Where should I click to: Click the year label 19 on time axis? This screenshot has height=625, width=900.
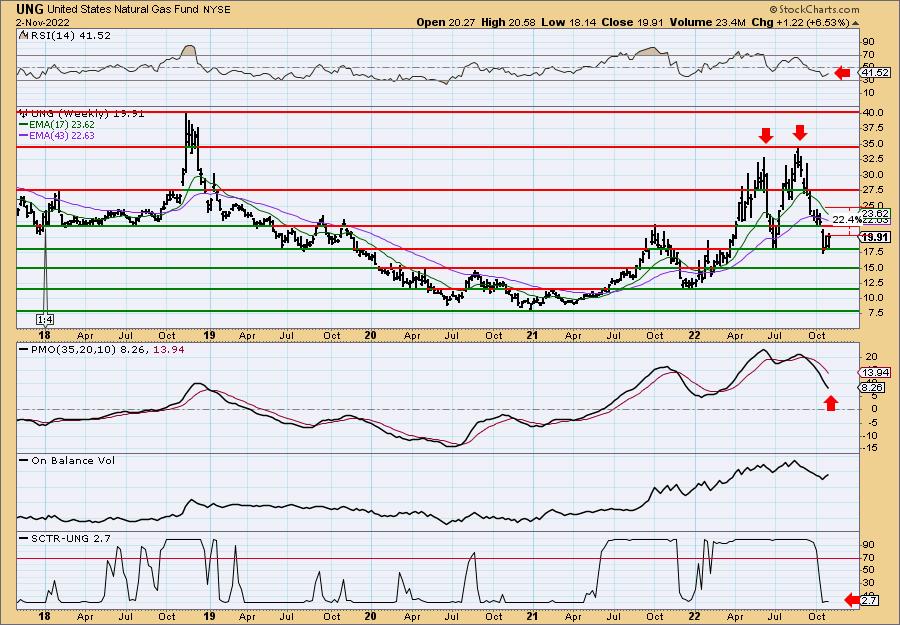[x=209, y=335]
